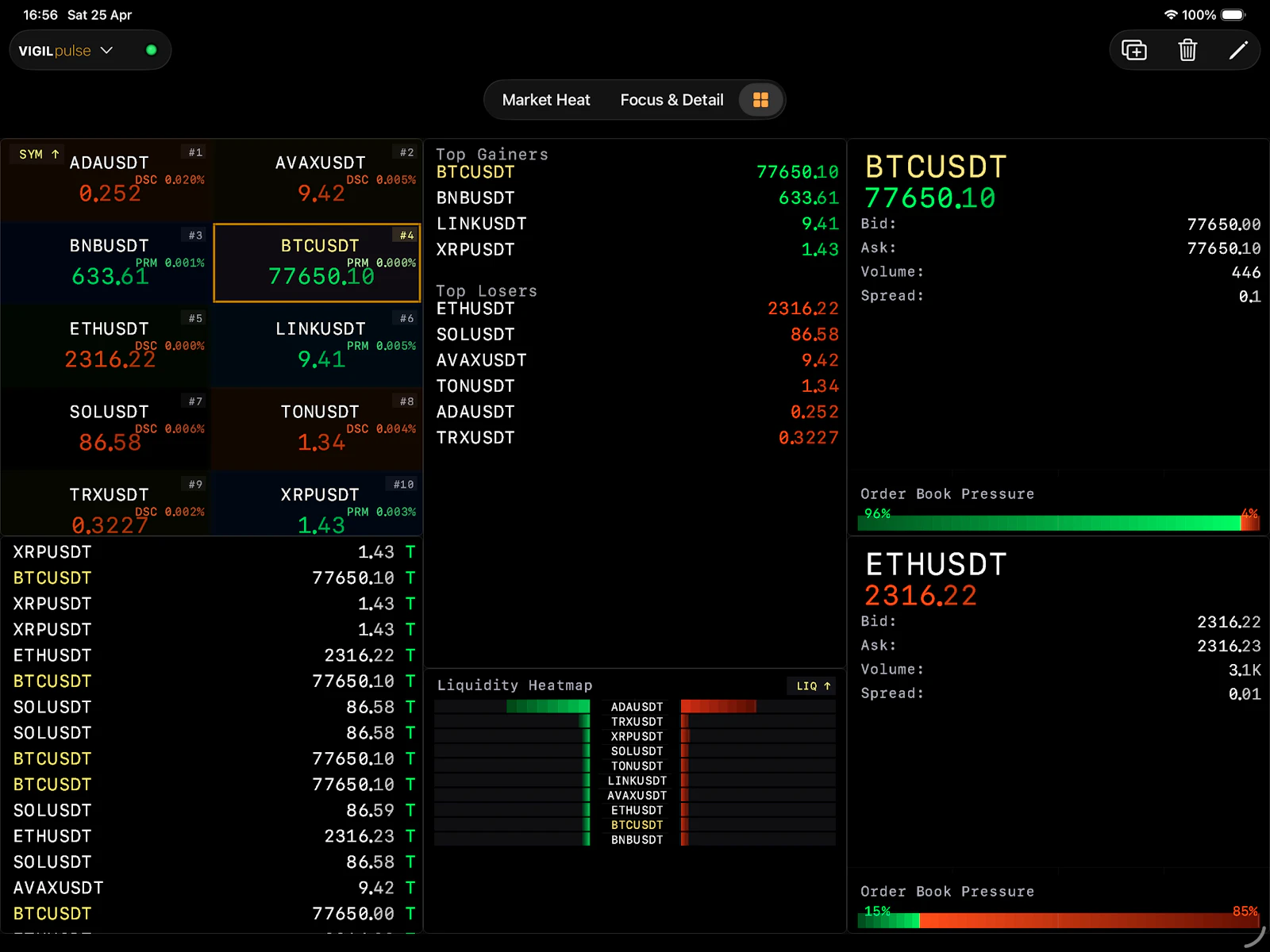Click the ETHUSDT Spread value 0.01
The image size is (1270, 952).
coord(1245,693)
